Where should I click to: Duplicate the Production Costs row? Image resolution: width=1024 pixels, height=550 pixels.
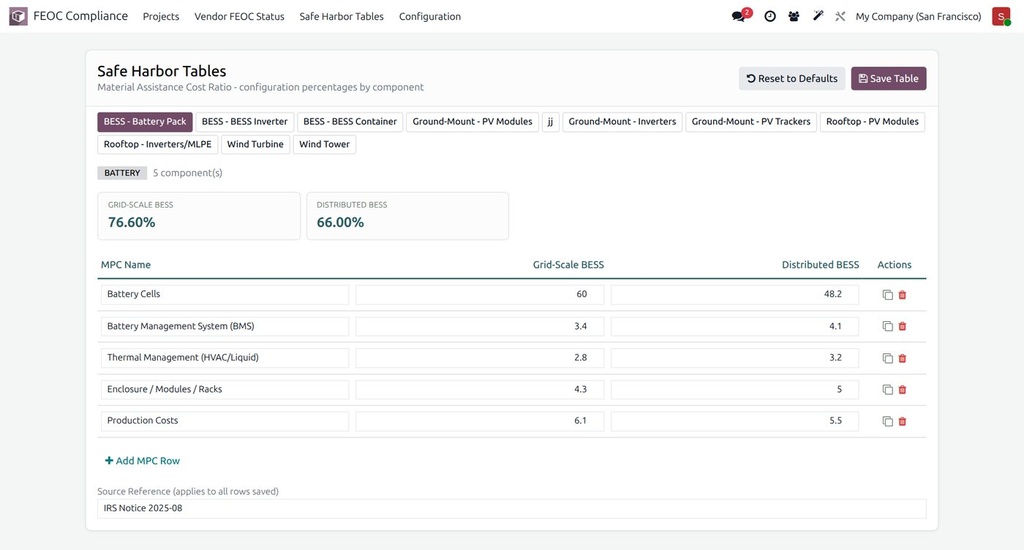pos(887,421)
